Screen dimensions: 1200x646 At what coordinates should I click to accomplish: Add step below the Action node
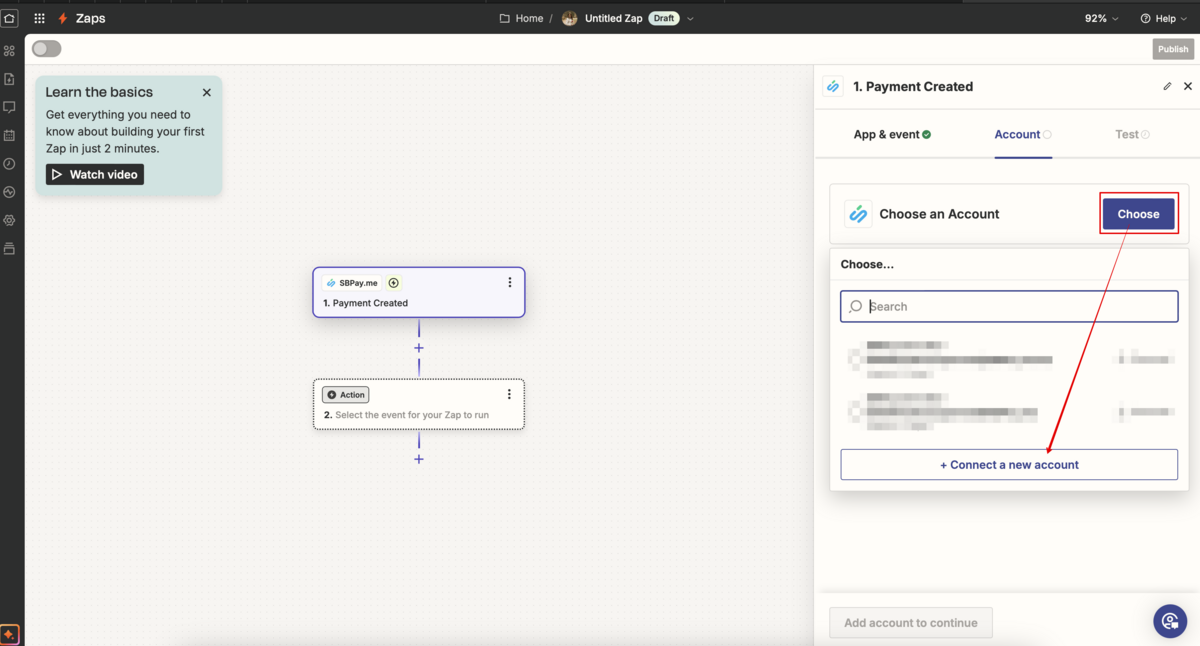(x=419, y=459)
